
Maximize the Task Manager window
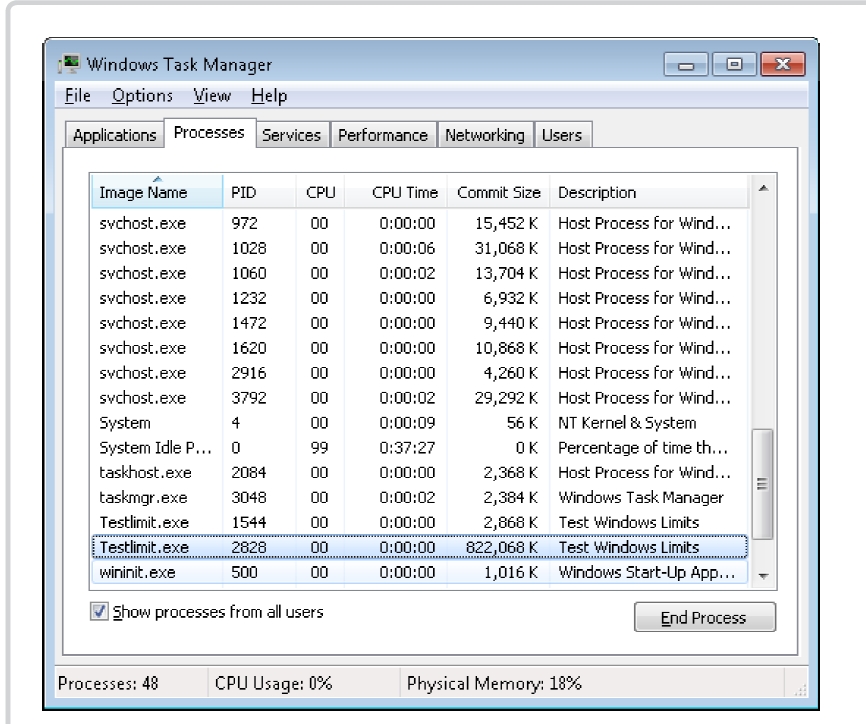(x=734, y=65)
